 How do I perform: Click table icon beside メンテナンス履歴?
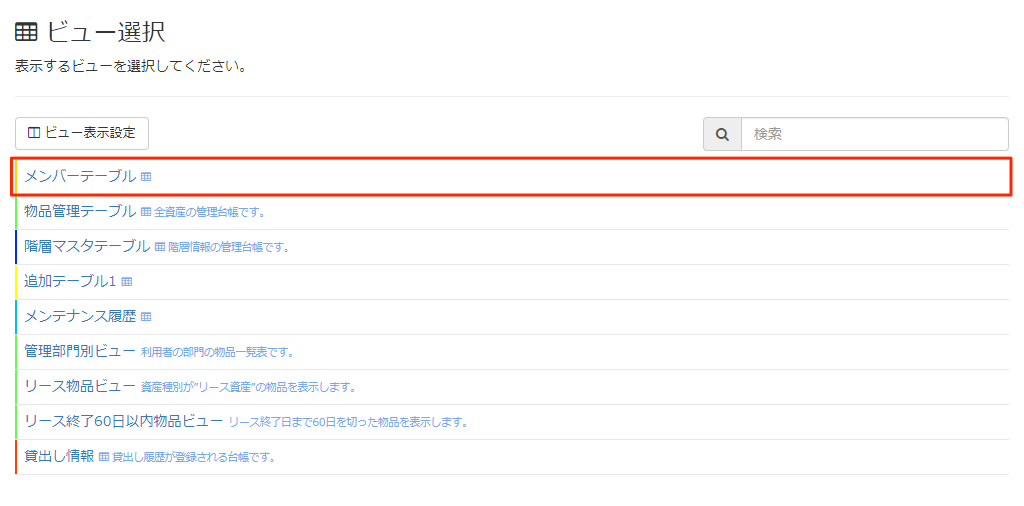146,317
